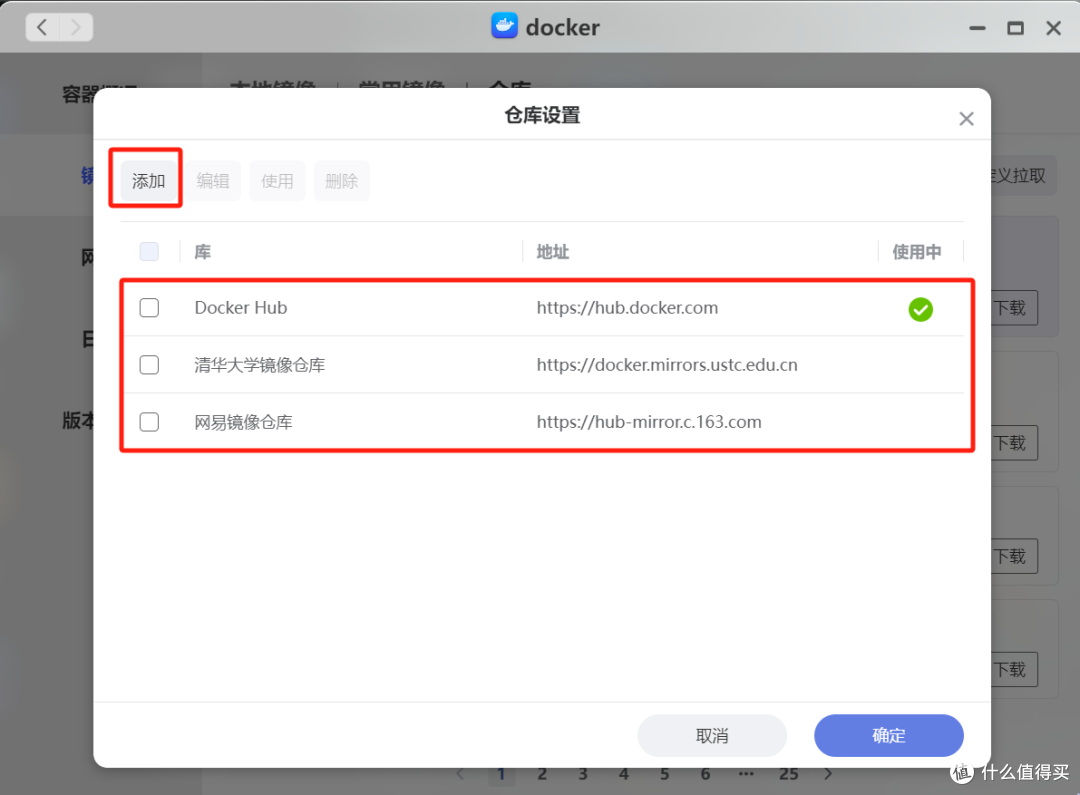The width and height of the screenshot is (1080, 795).
Task: Click the 删除 button in the toolbar
Action: point(342,181)
